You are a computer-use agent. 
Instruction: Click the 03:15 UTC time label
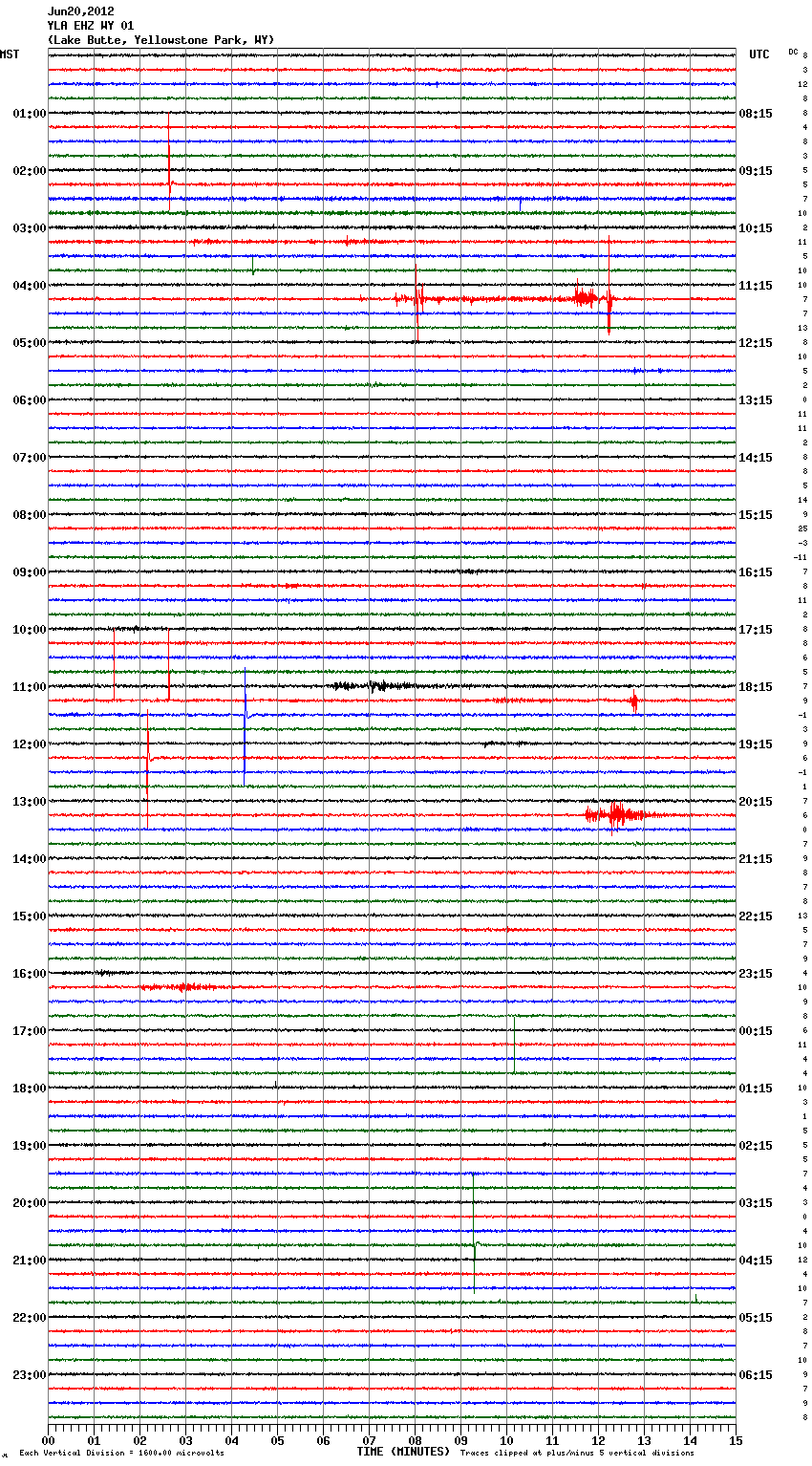(756, 1203)
